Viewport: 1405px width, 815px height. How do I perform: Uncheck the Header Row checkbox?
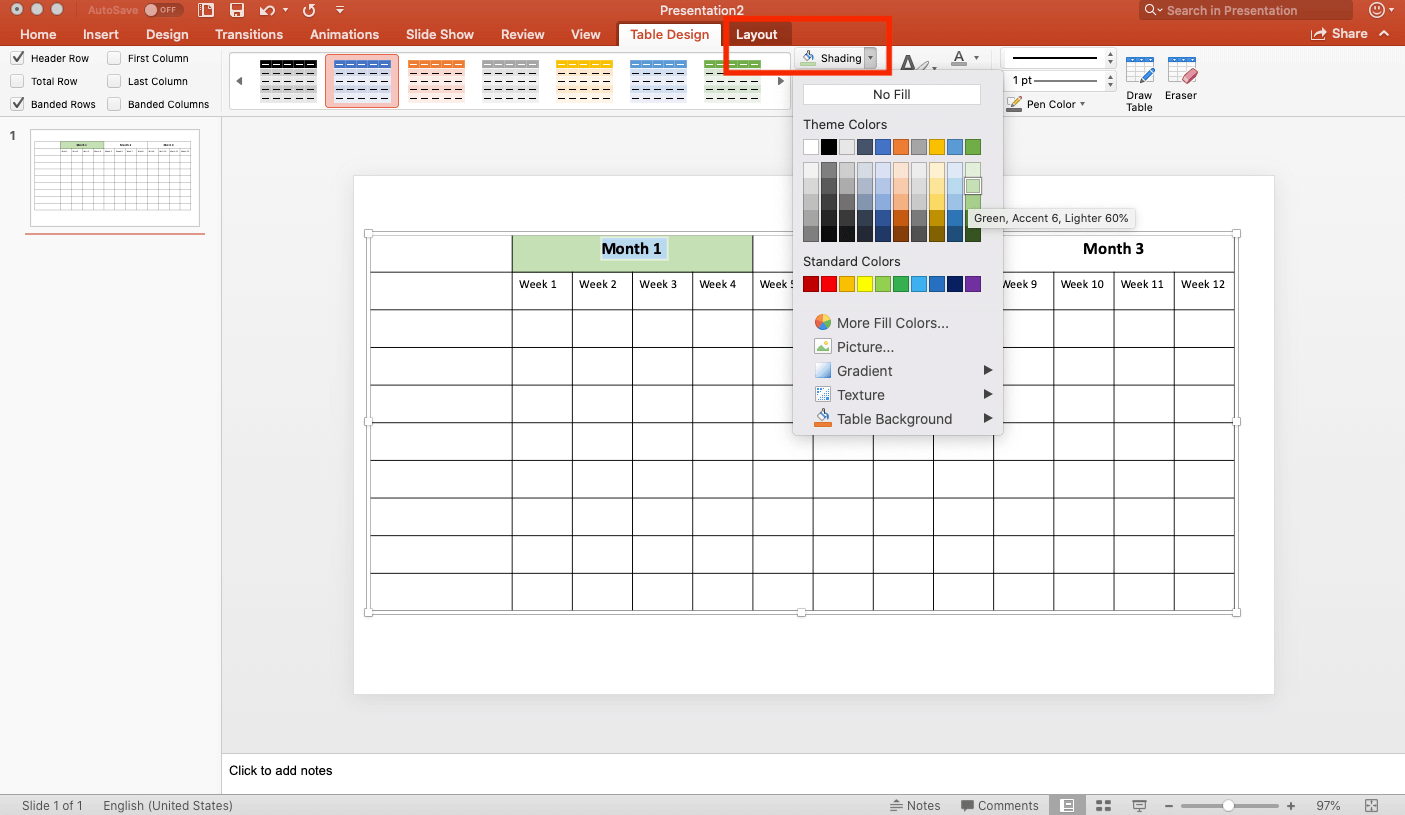click(x=17, y=58)
